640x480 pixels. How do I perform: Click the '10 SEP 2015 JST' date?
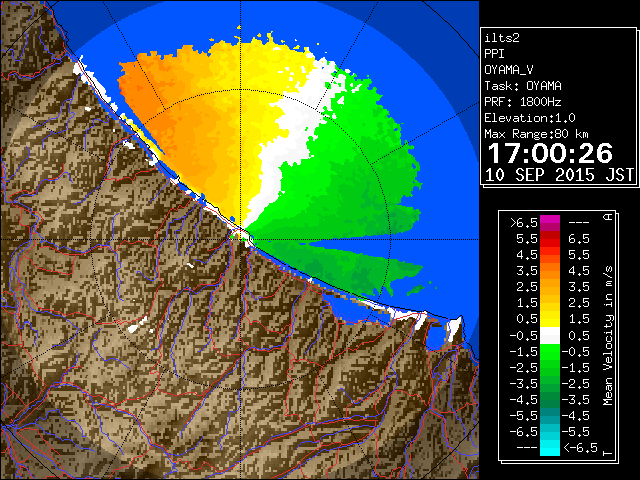[559, 175]
